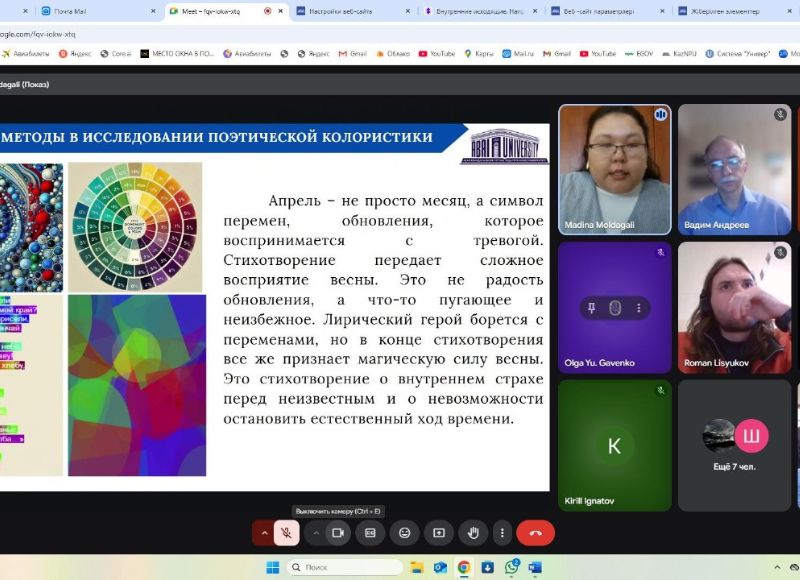Show the 7 more participants tile
The width and height of the screenshot is (800, 580).
734,444
